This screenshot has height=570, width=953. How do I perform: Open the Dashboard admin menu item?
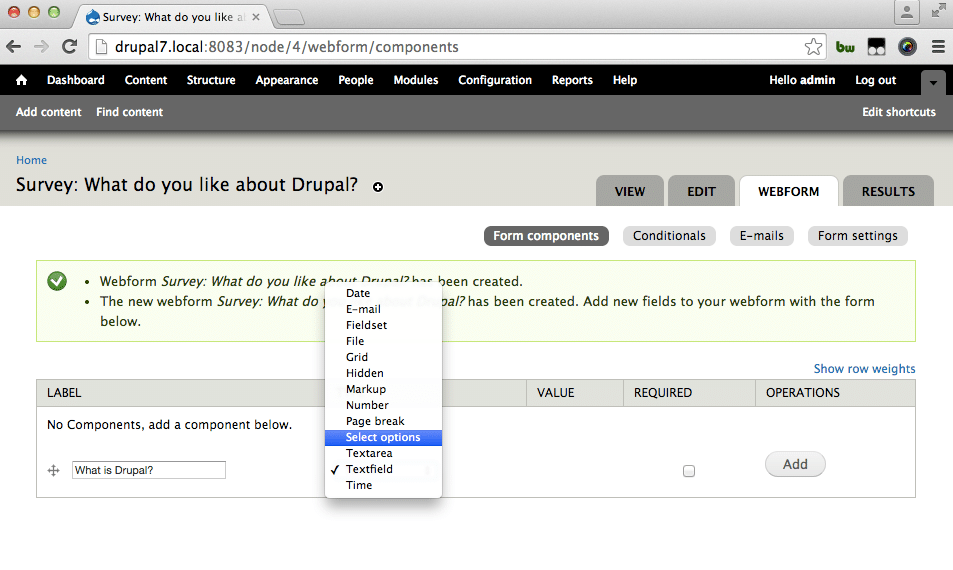[x=75, y=80]
